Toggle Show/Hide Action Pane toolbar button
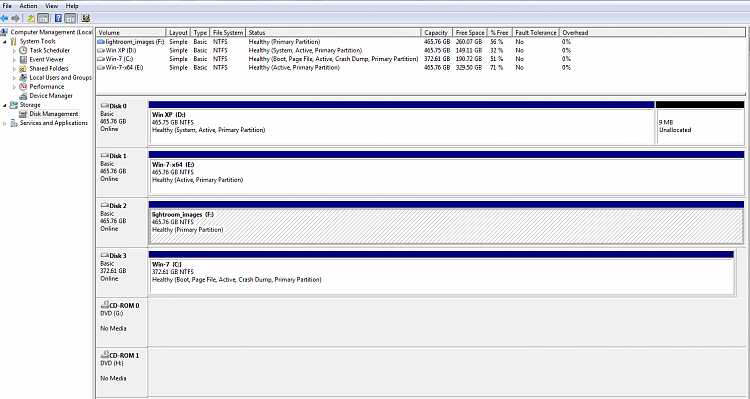The width and height of the screenshot is (750, 399). 70,18
